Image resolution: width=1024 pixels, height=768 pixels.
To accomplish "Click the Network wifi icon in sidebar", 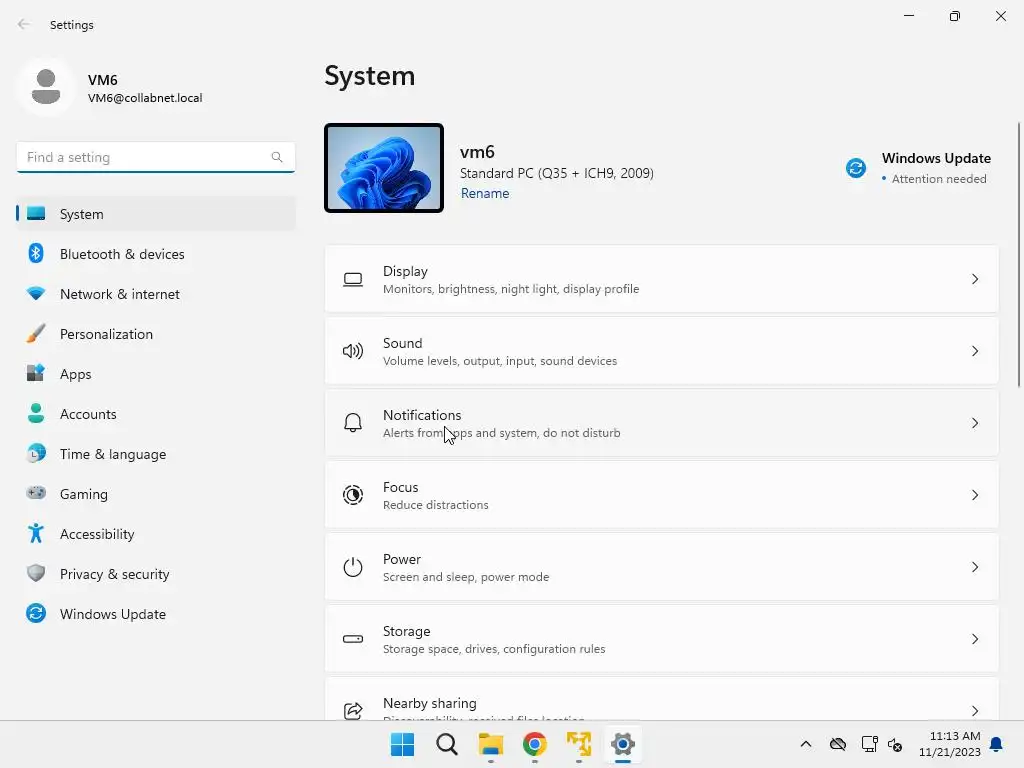I will coord(36,294).
